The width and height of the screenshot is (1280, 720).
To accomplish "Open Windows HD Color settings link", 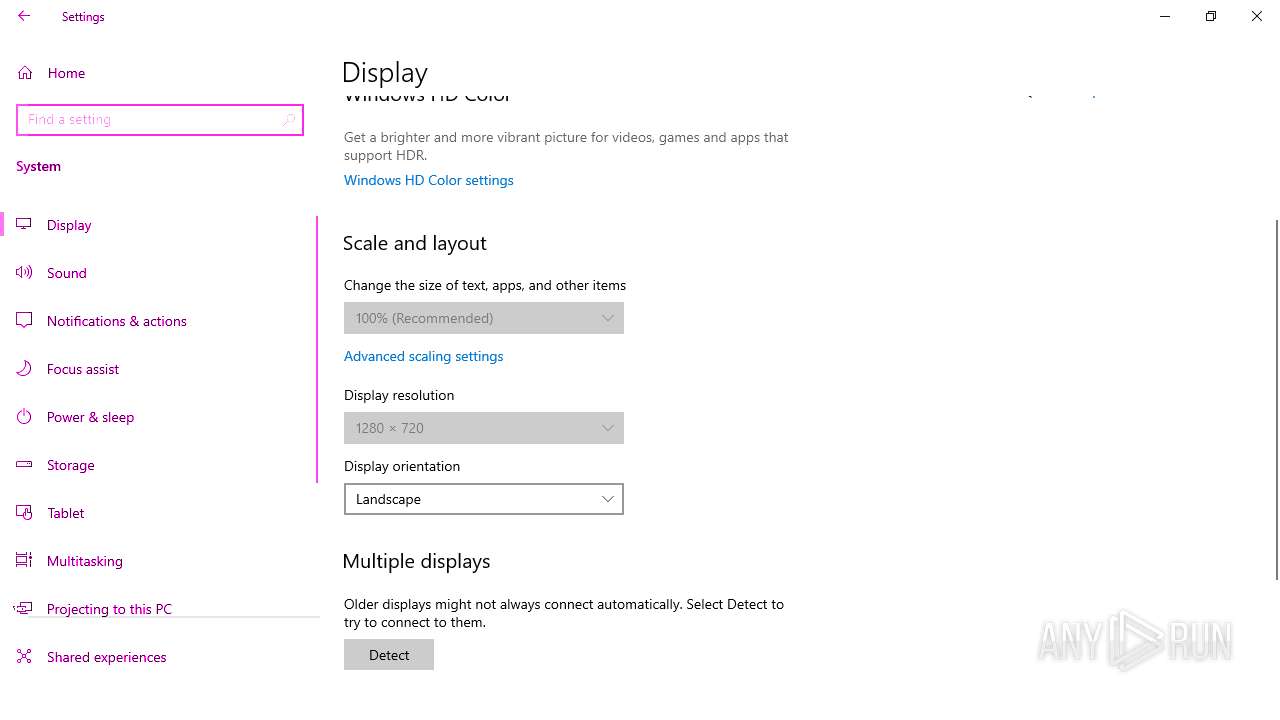I will [429, 180].
